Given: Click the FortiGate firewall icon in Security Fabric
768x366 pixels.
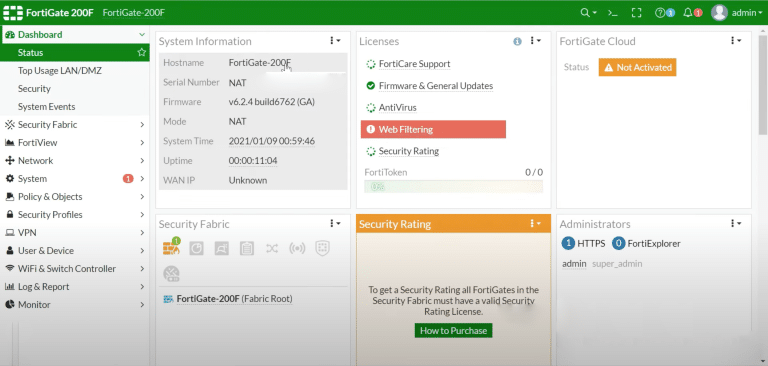Looking at the screenshot, I should 171,247.
